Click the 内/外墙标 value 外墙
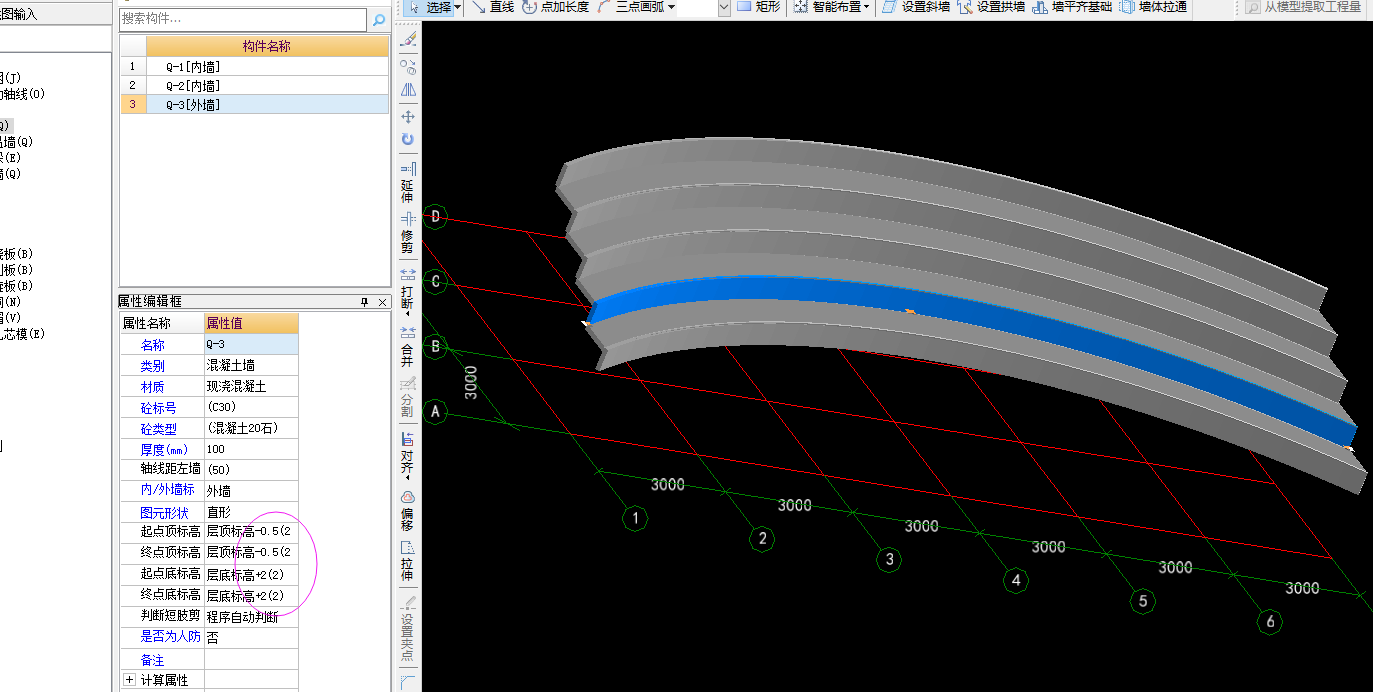 (x=251, y=490)
